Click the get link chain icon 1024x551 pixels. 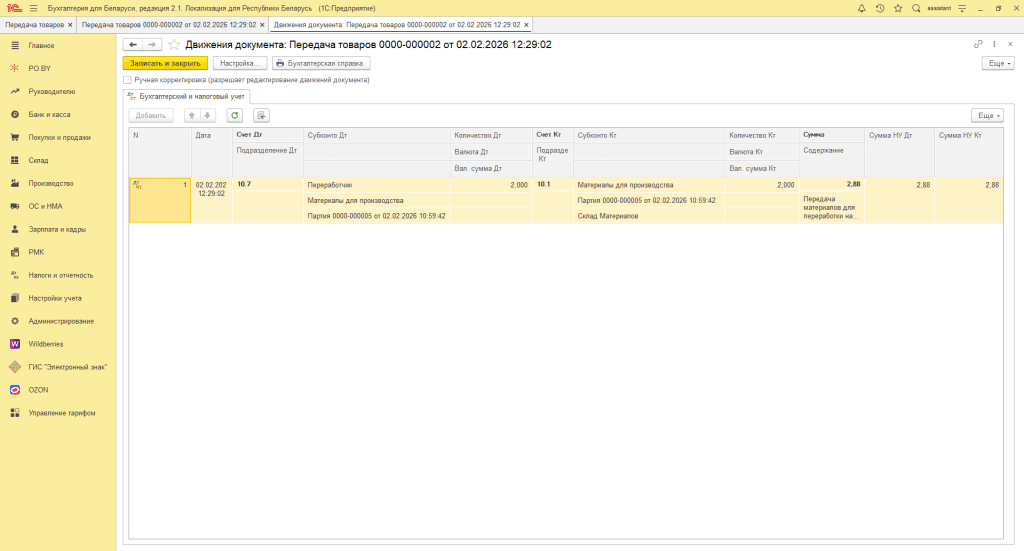tap(978, 45)
